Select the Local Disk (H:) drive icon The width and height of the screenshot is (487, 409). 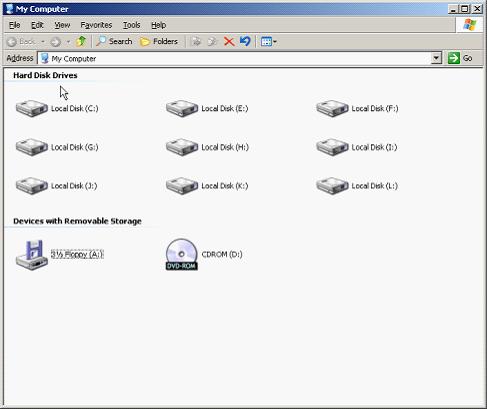tap(182, 147)
